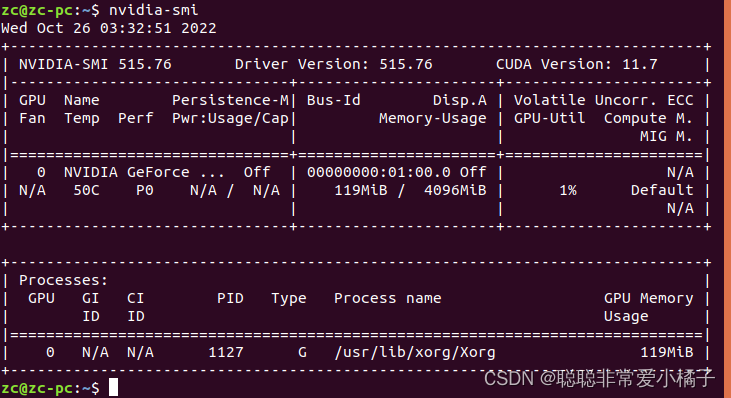Click the terminal cursor at the last prompt
731x398 pixels.
click(113, 387)
